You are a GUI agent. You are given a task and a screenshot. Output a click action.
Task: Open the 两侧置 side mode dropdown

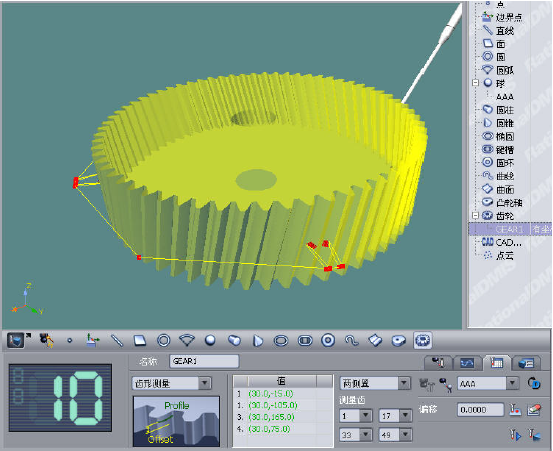(x=404, y=383)
